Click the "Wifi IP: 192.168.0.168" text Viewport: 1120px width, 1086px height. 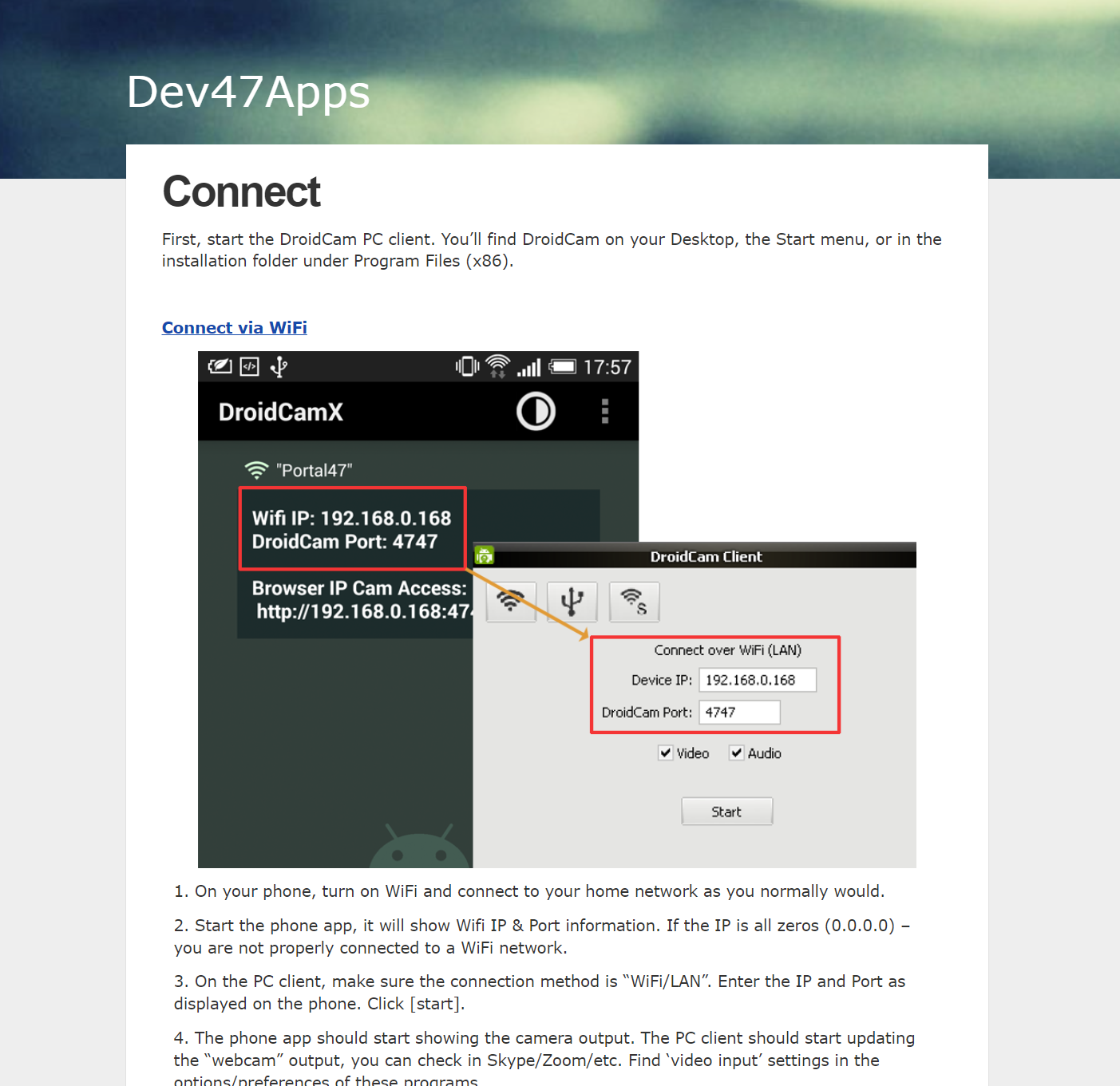(352, 519)
